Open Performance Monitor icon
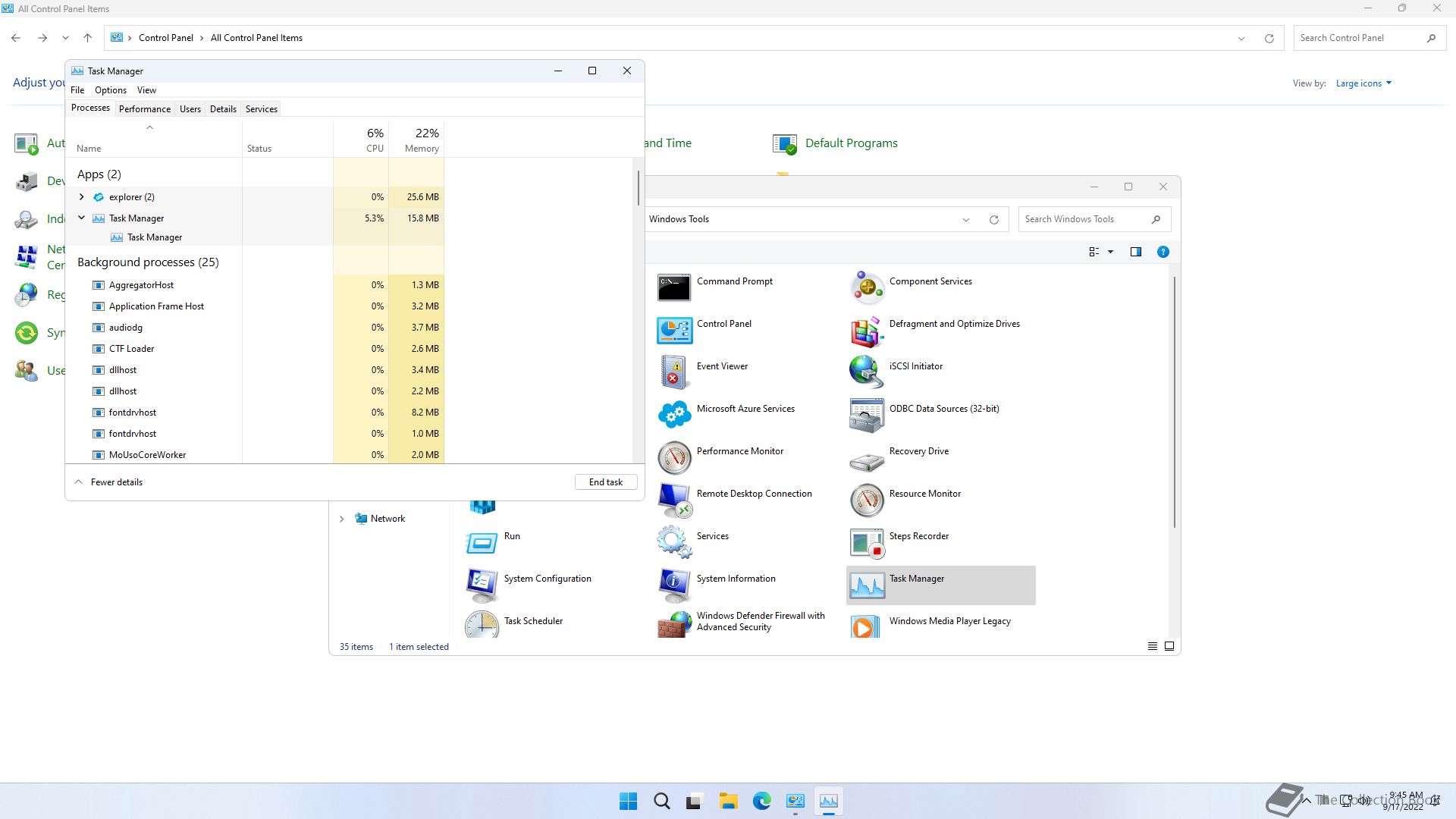This screenshot has width=1456, height=819. click(x=674, y=457)
